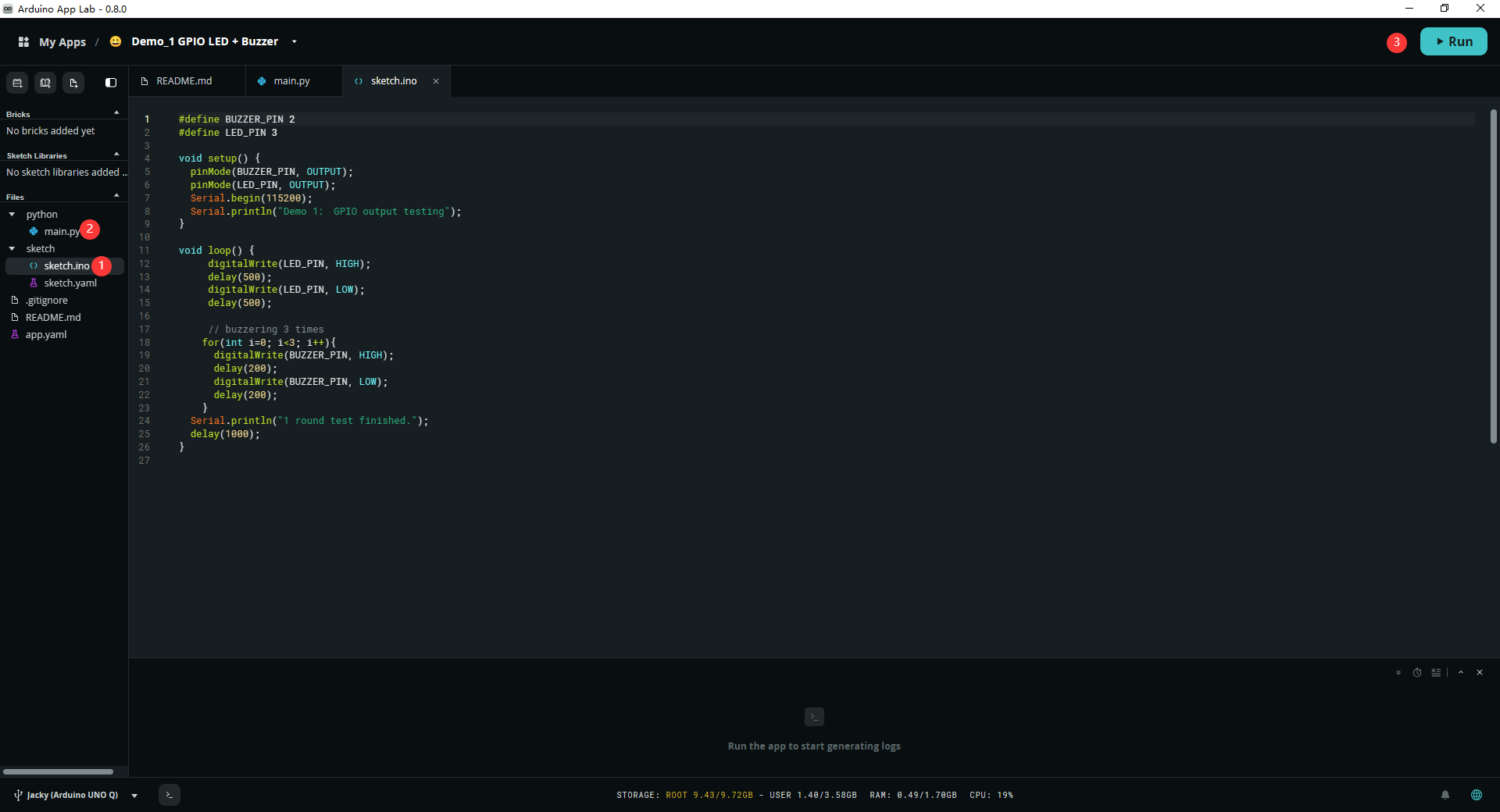Run the app

[1453, 41]
